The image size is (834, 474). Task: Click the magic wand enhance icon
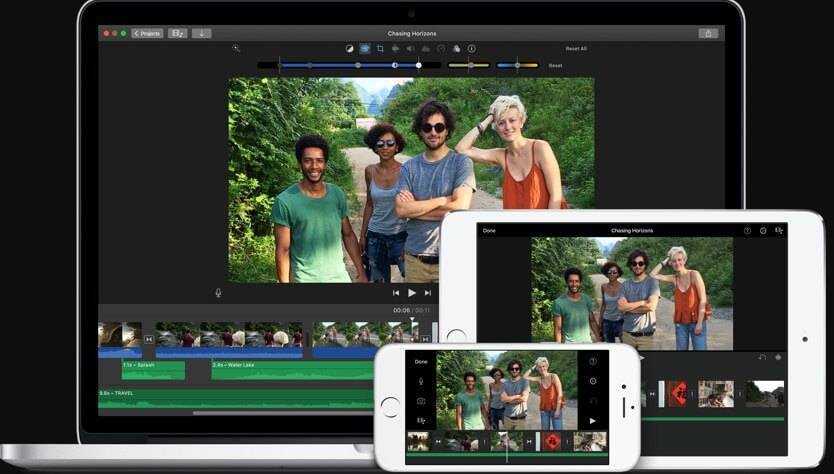236,48
